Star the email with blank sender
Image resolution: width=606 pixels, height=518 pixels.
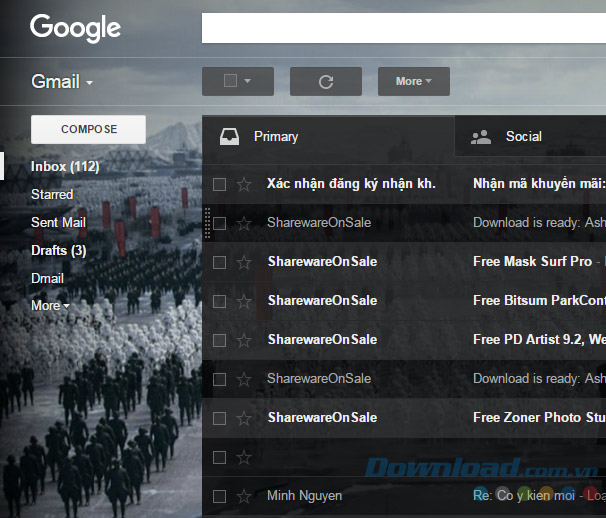(244, 457)
